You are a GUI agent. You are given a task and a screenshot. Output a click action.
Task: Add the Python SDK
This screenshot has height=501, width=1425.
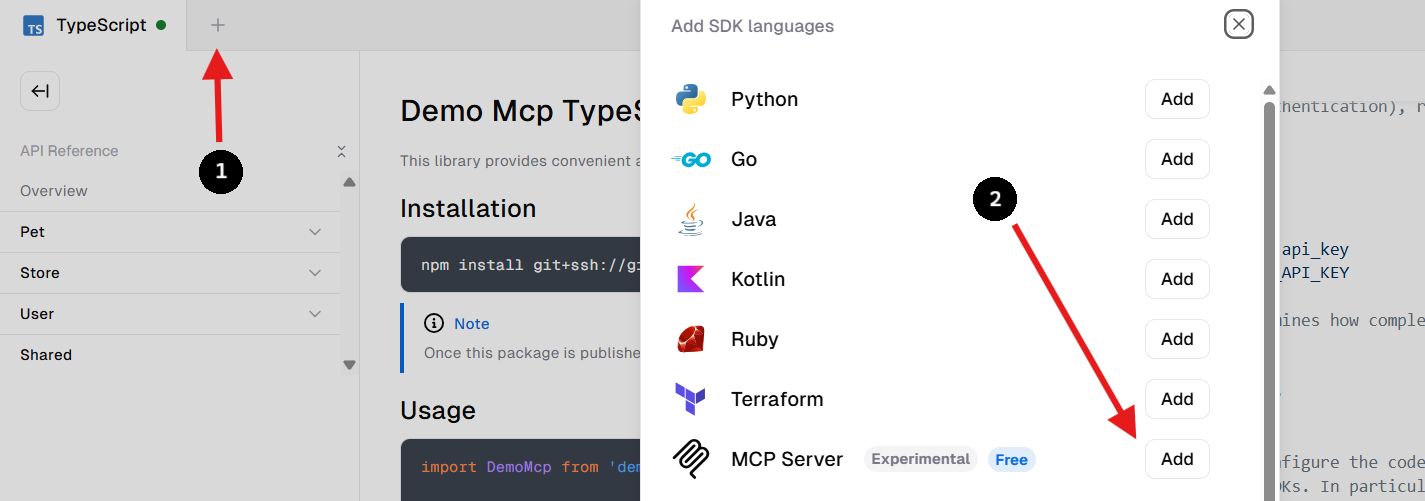1177,99
